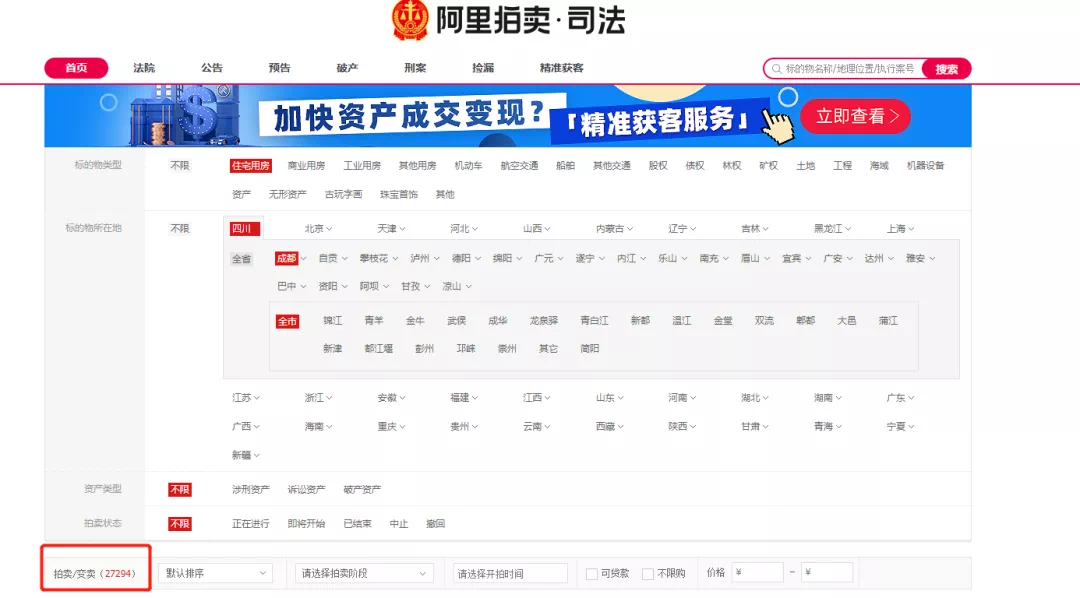This screenshot has height=598, width=1080.
Task: Open the 法院 nav item
Action: coord(144,68)
